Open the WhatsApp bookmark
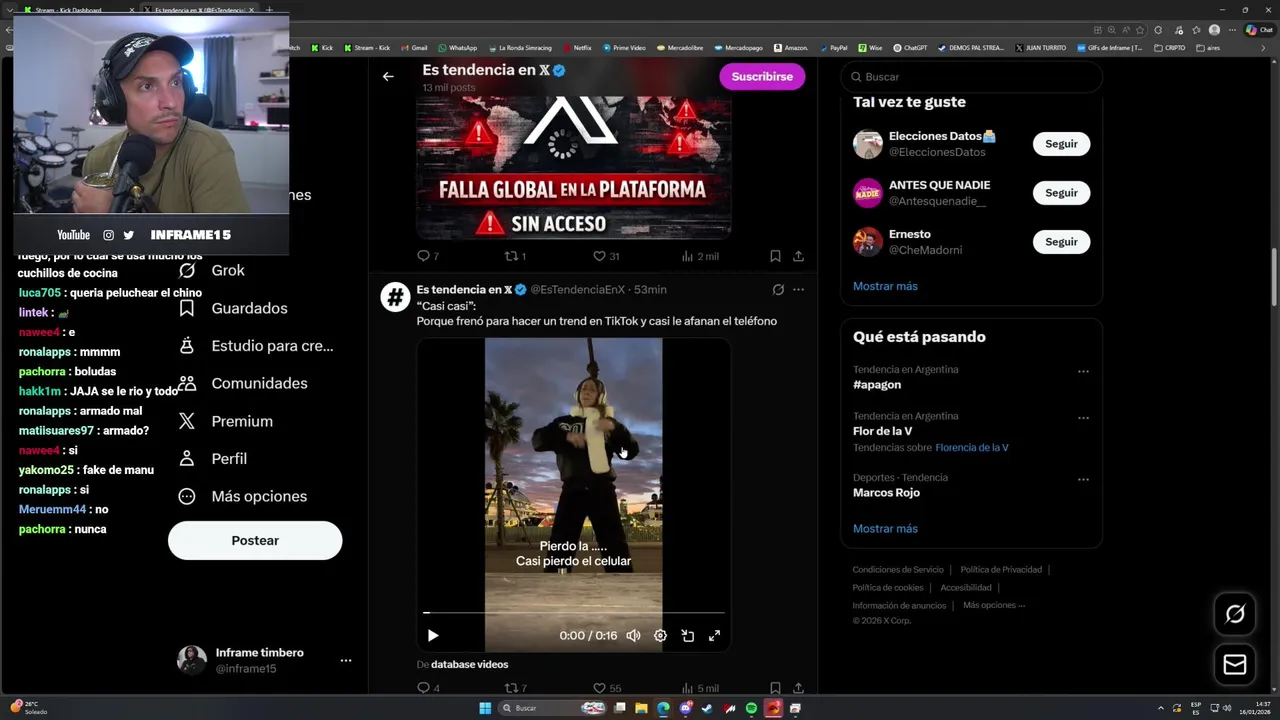 coord(457,48)
